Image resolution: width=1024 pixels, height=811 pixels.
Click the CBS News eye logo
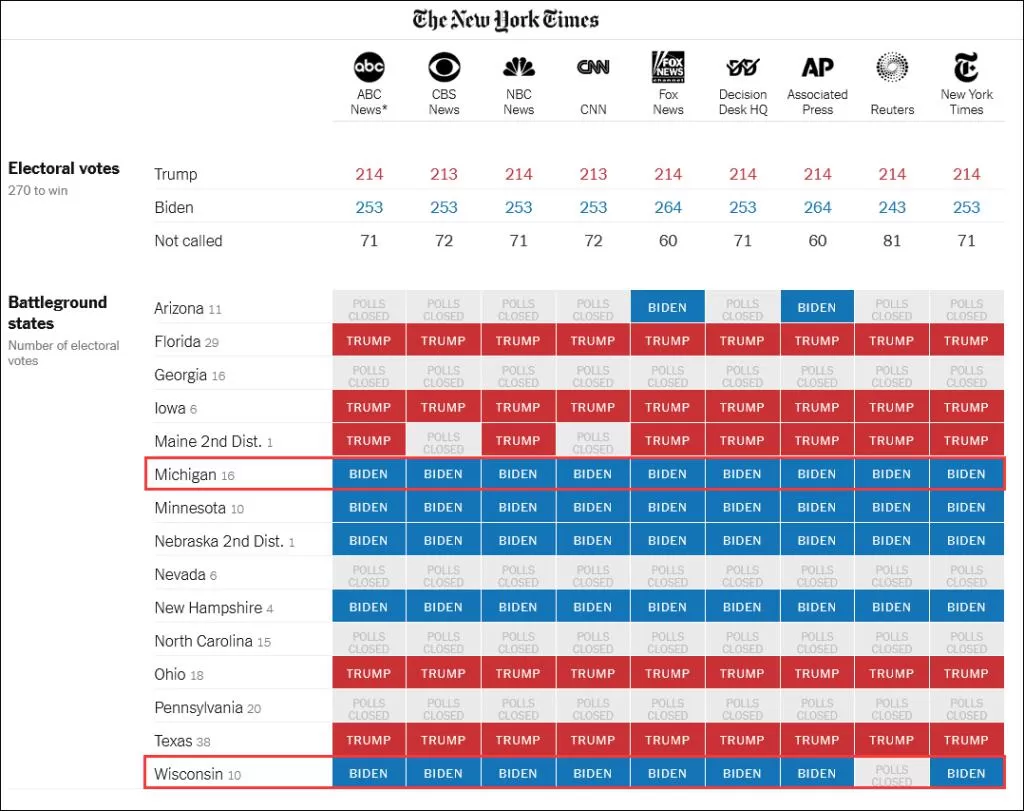[x=444, y=67]
